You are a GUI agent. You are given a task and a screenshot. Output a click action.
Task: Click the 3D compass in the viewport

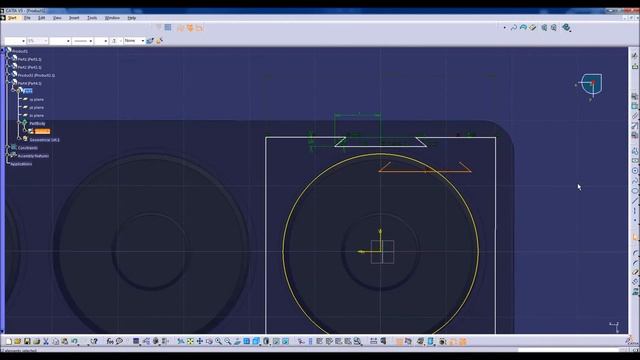point(591,84)
